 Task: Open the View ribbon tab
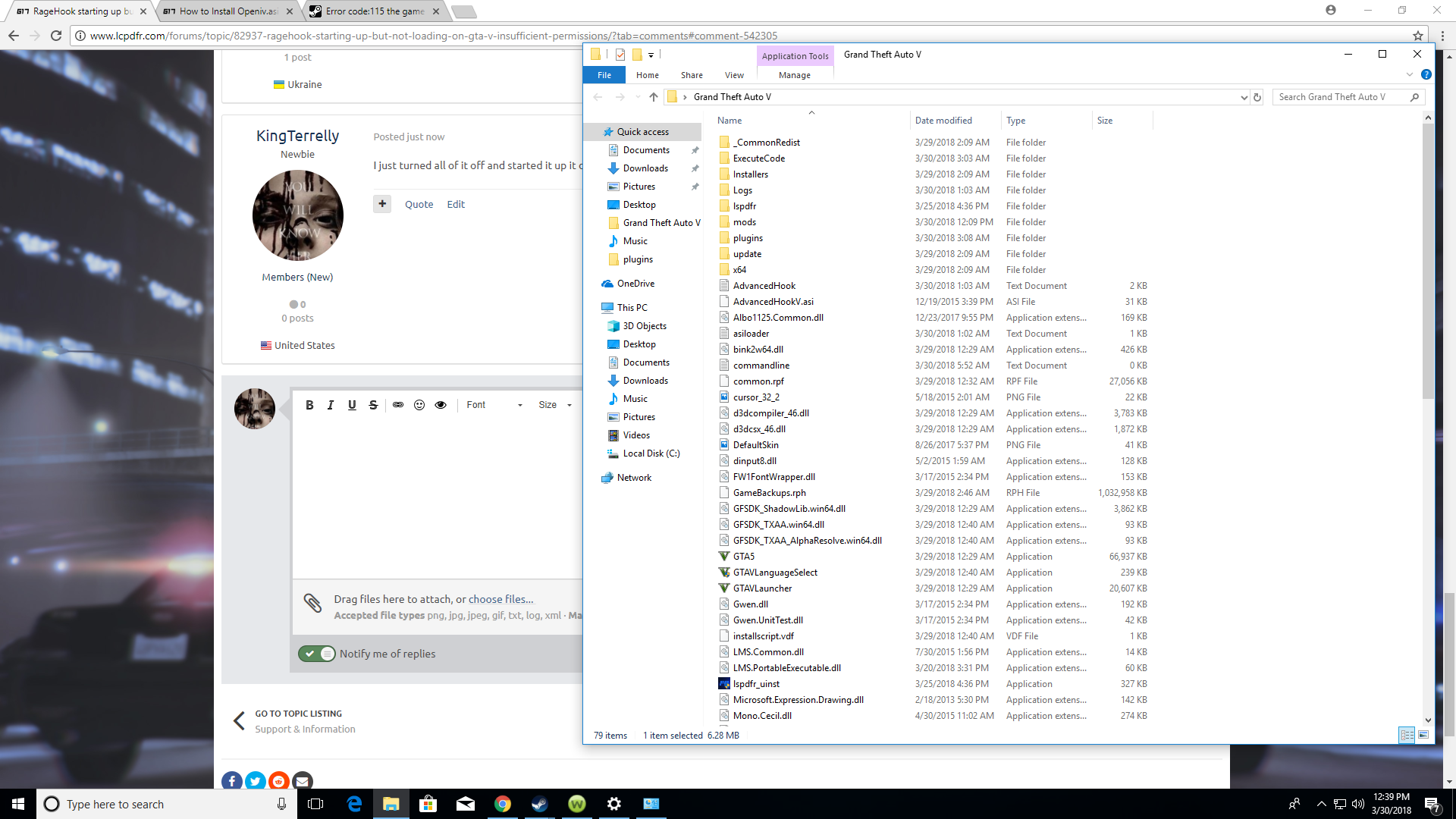point(734,75)
